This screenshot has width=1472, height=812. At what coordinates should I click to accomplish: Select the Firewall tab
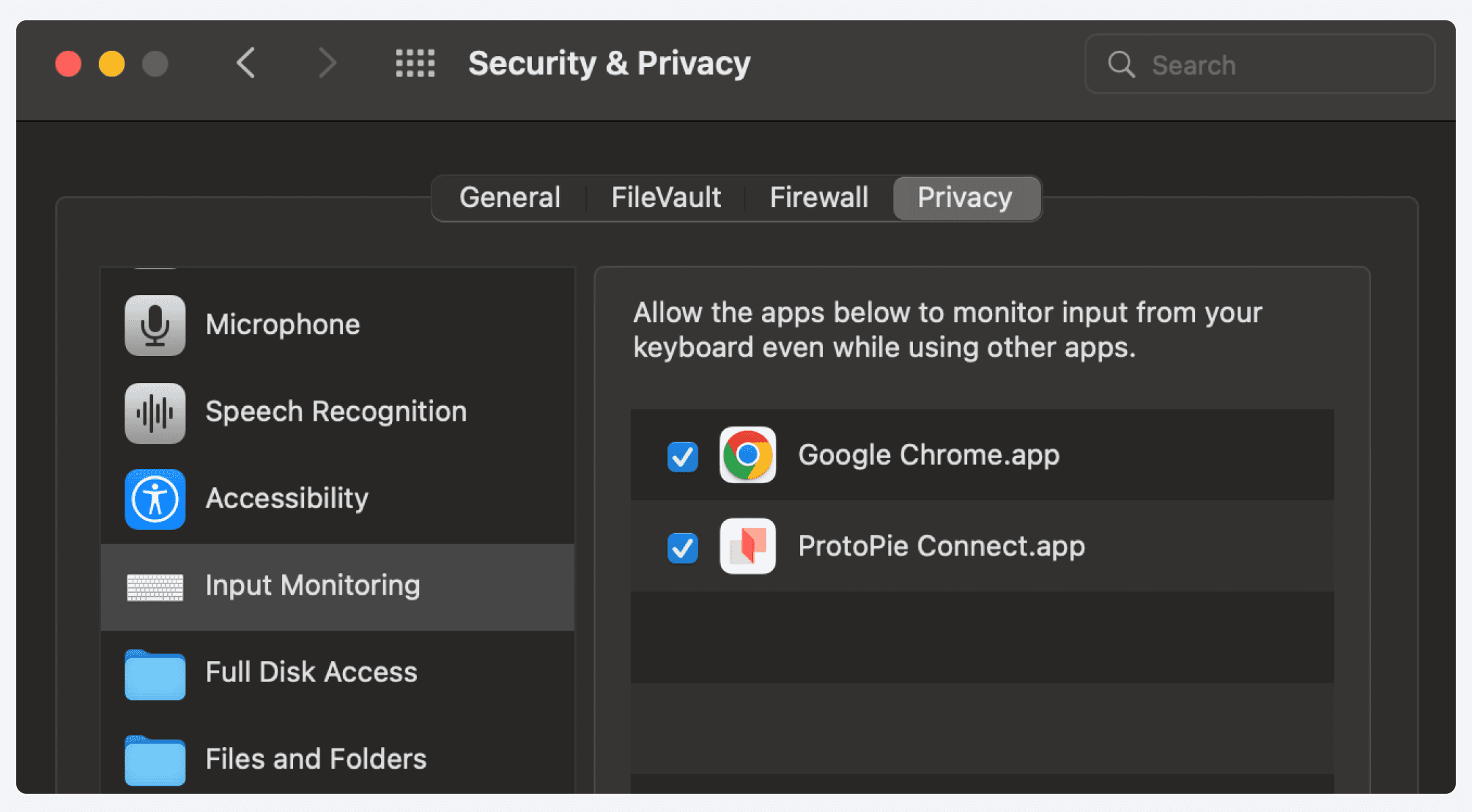818,197
